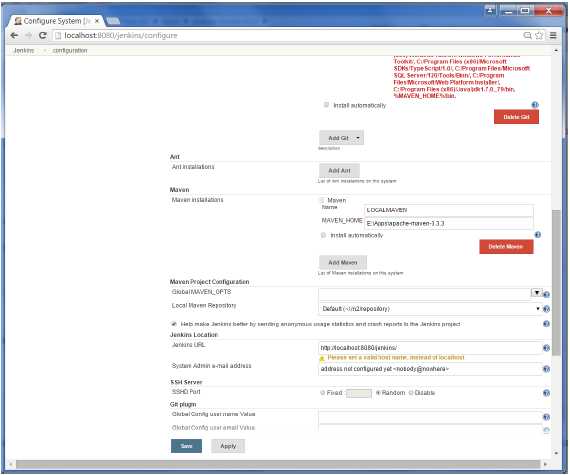570x475 pixels.
Task: Toggle Maven Install automatically checkbox
Action: (323, 236)
